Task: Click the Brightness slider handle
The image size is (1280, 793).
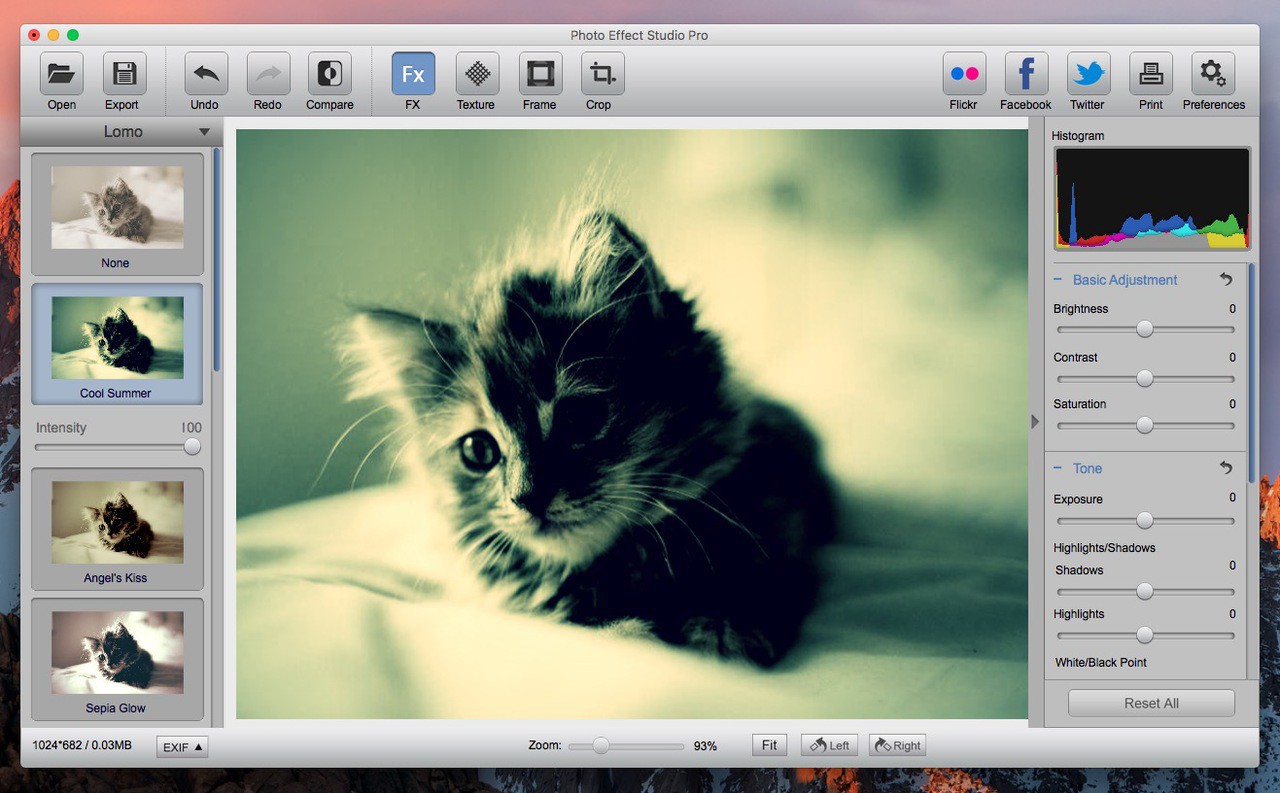Action: tap(1145, 329)
